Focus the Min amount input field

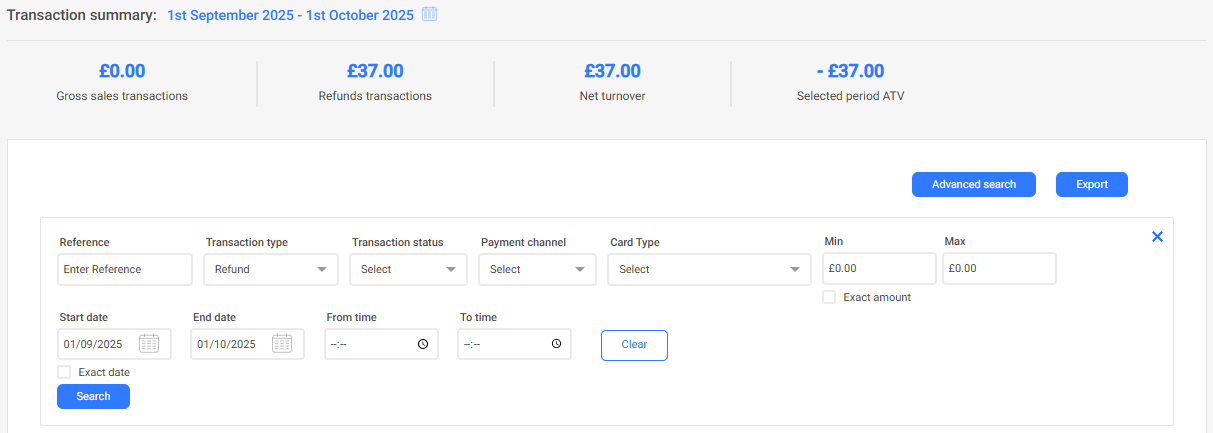click(x=878, y=268)
